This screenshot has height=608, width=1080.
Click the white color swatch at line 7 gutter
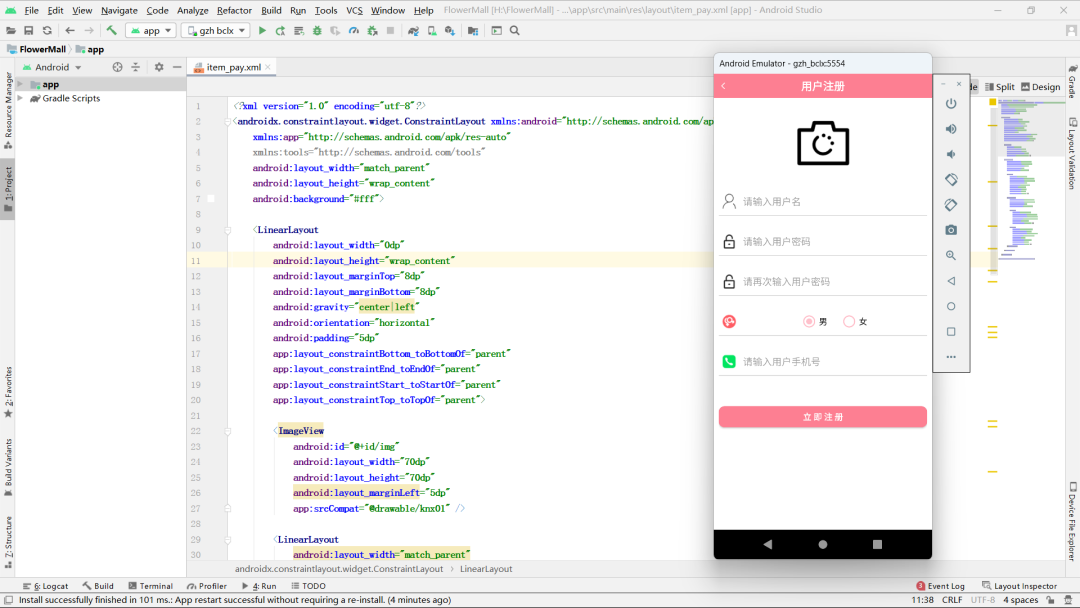tap(211, 199)
